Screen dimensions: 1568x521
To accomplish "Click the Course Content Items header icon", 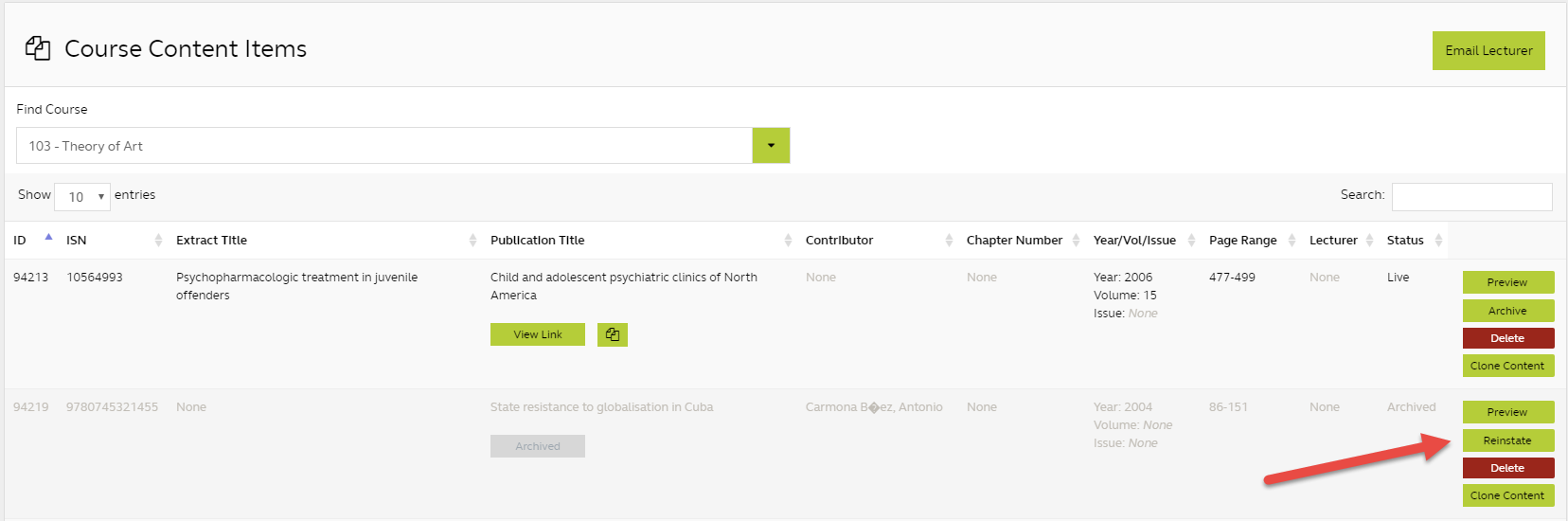I will click(x=38, y=48).
